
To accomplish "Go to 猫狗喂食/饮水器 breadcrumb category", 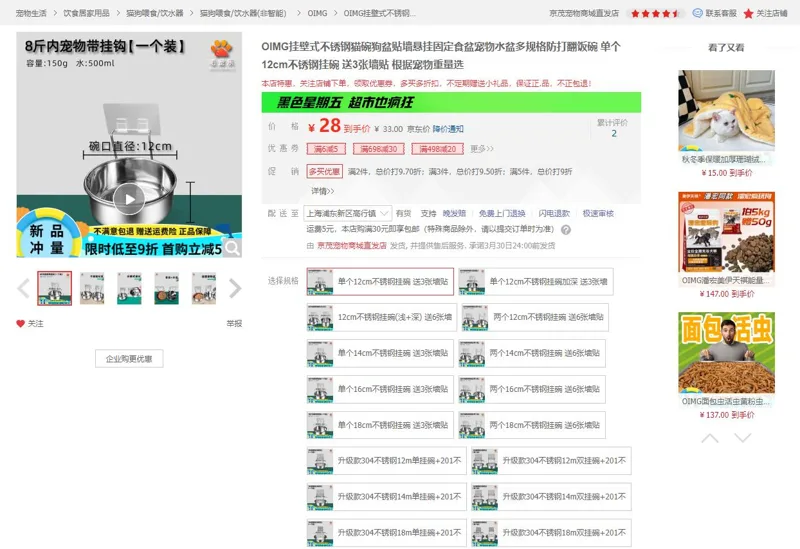I will tap(155, 13).
